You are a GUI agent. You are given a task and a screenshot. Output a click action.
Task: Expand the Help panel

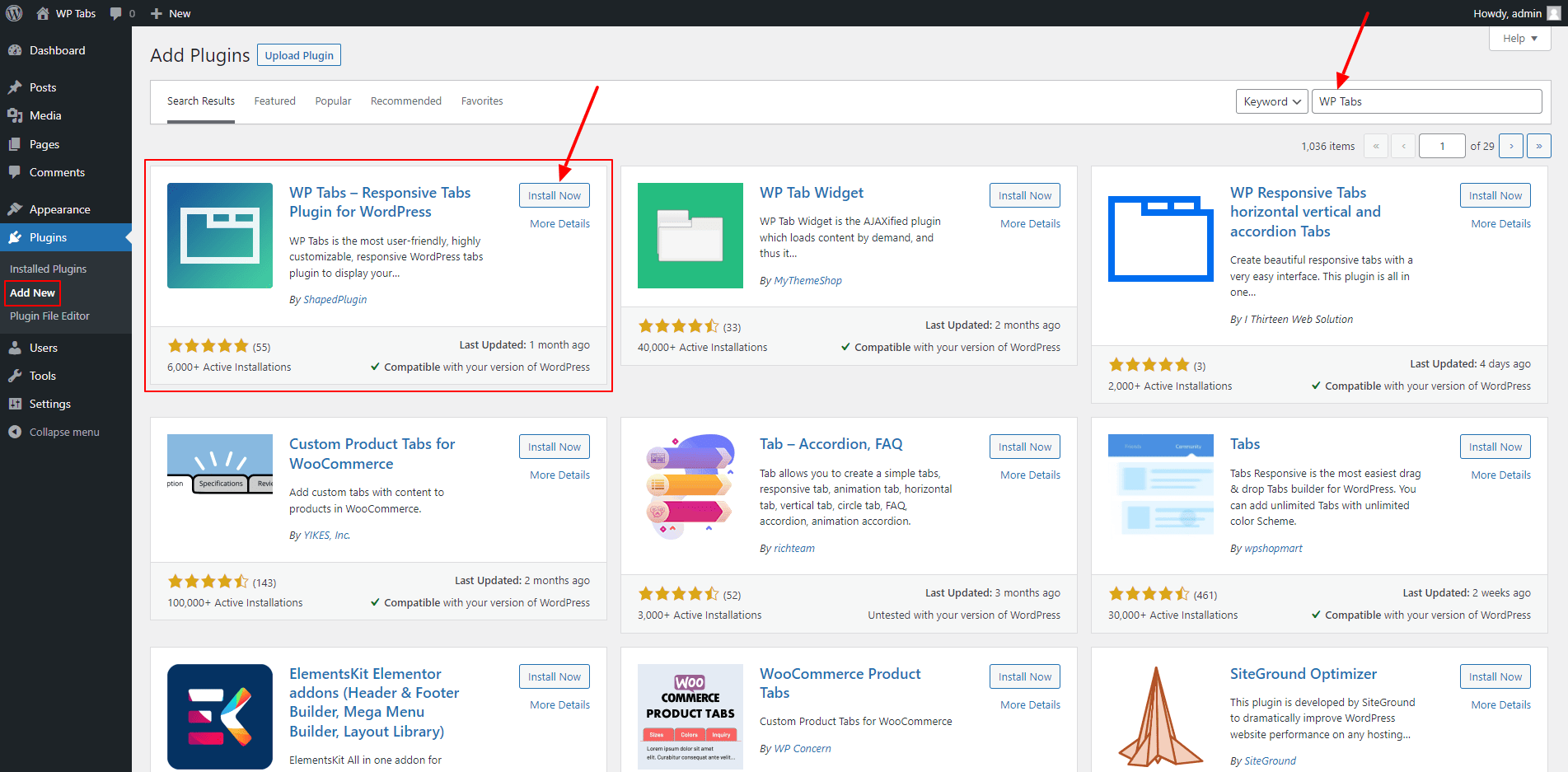(x=1520, y=38)
